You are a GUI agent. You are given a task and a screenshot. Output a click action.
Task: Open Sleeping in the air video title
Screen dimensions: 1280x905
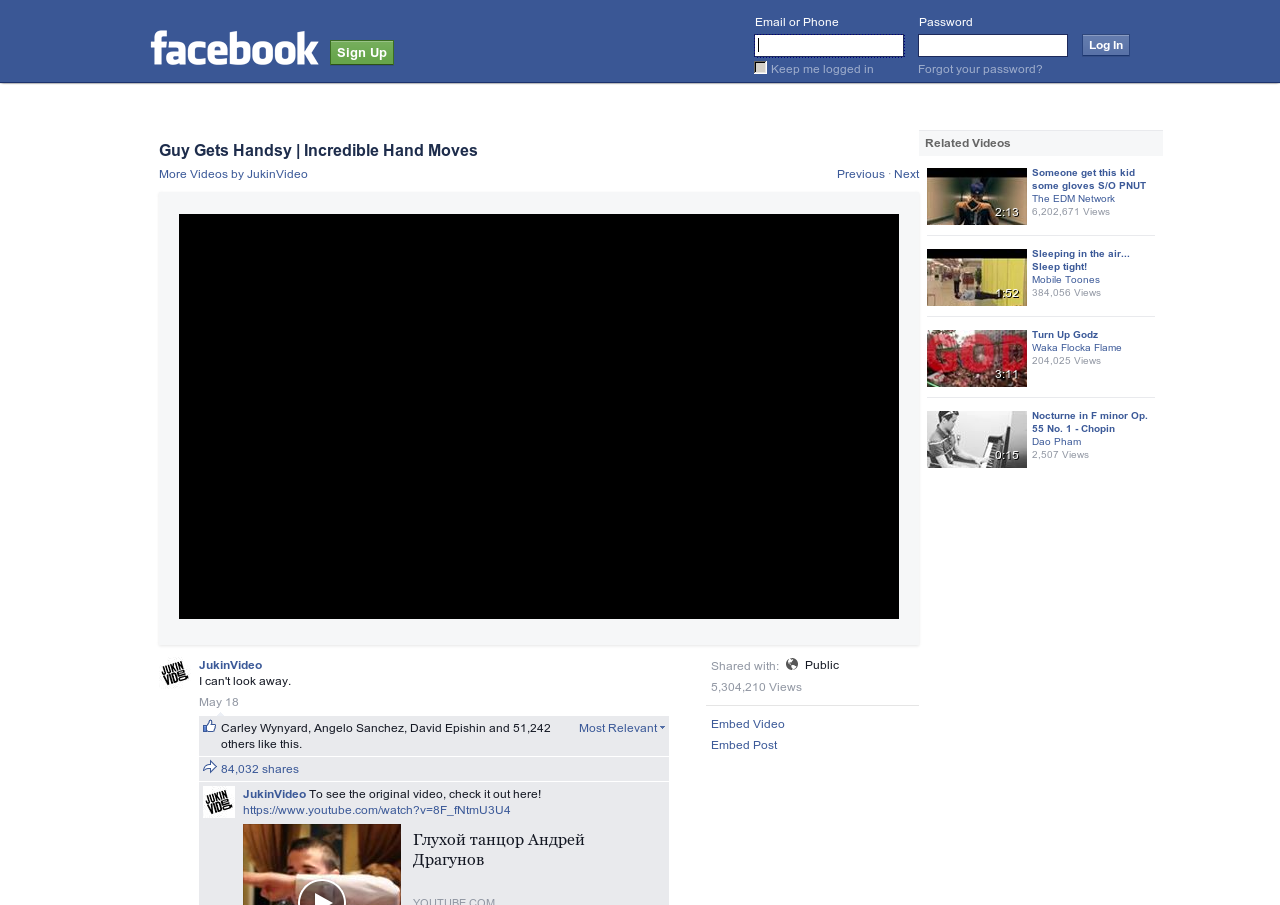pyautogui.click(x=1081, y=260)
